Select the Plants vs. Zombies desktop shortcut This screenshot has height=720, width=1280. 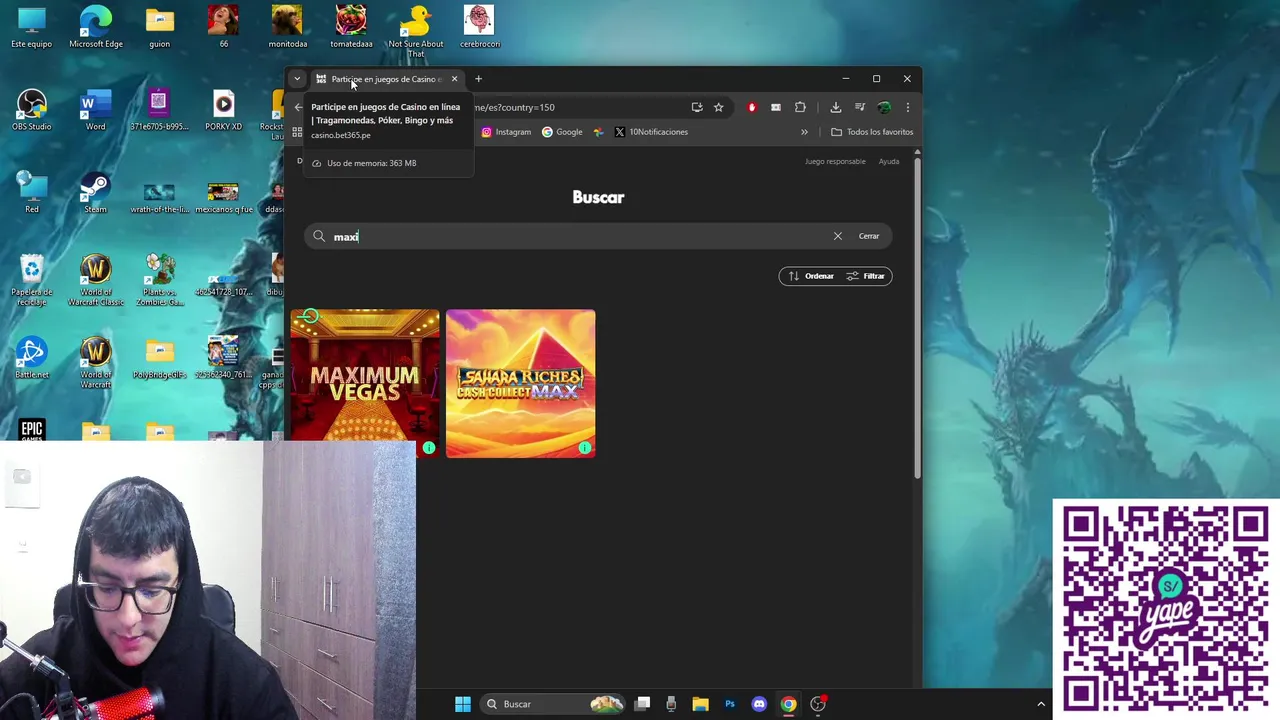160,280
